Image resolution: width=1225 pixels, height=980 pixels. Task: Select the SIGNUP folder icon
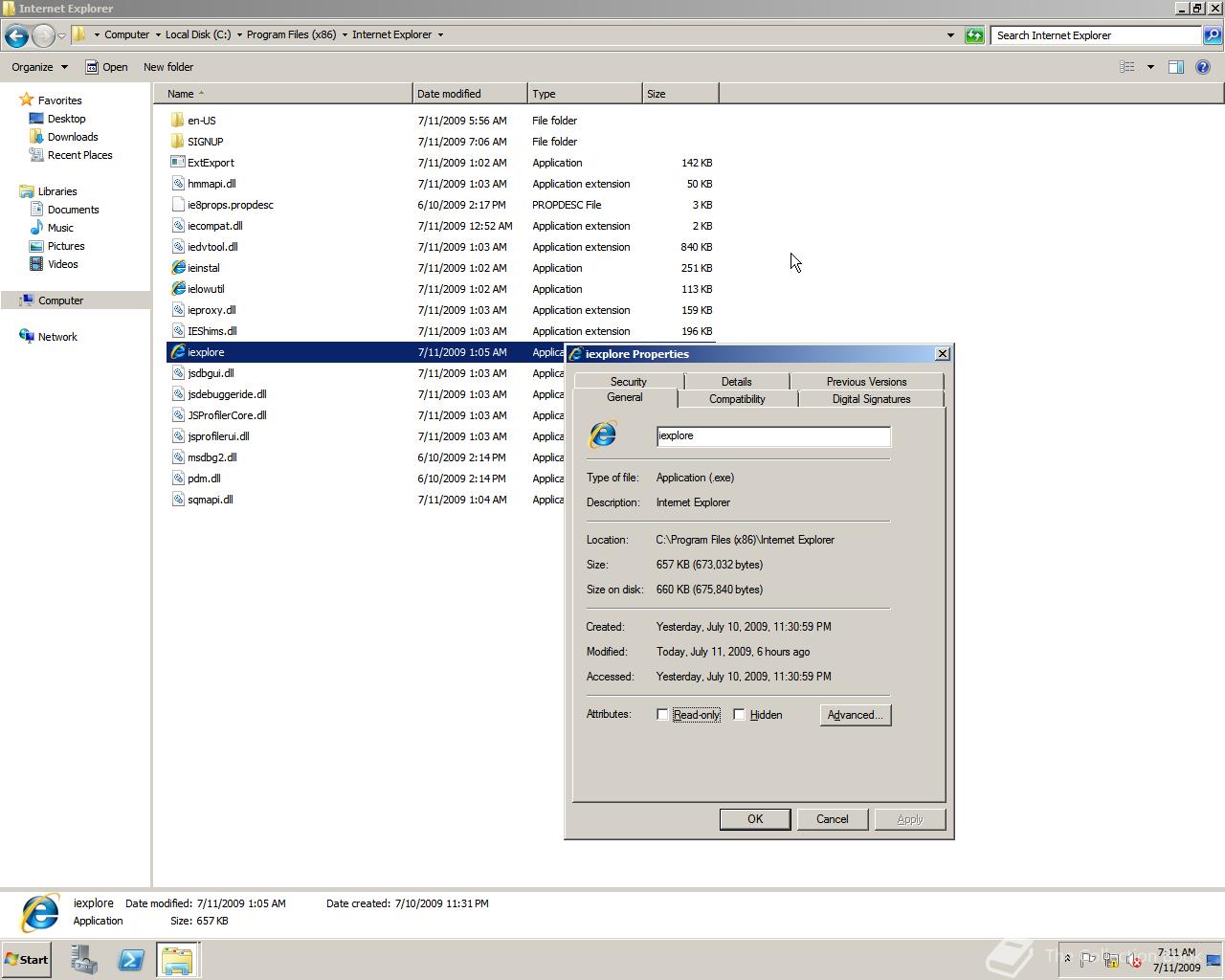click(x=177, y=142)
